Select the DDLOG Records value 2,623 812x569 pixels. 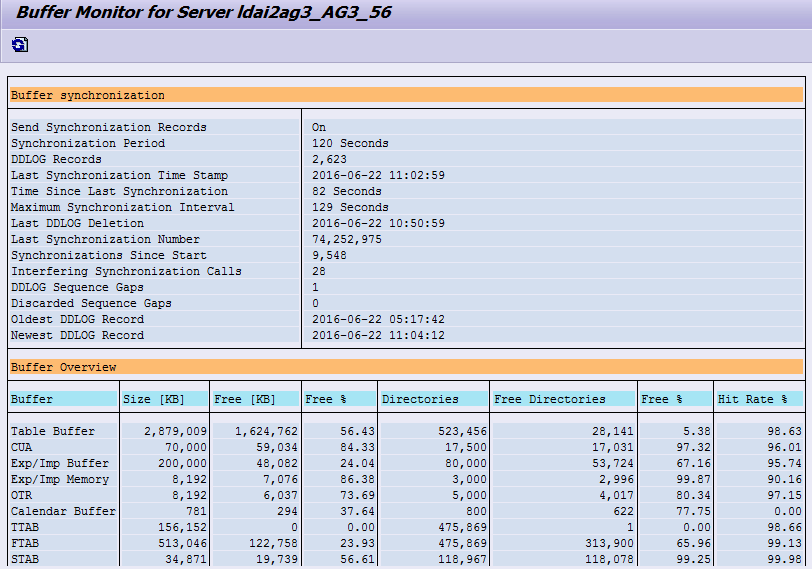click(x=329, y=159)
